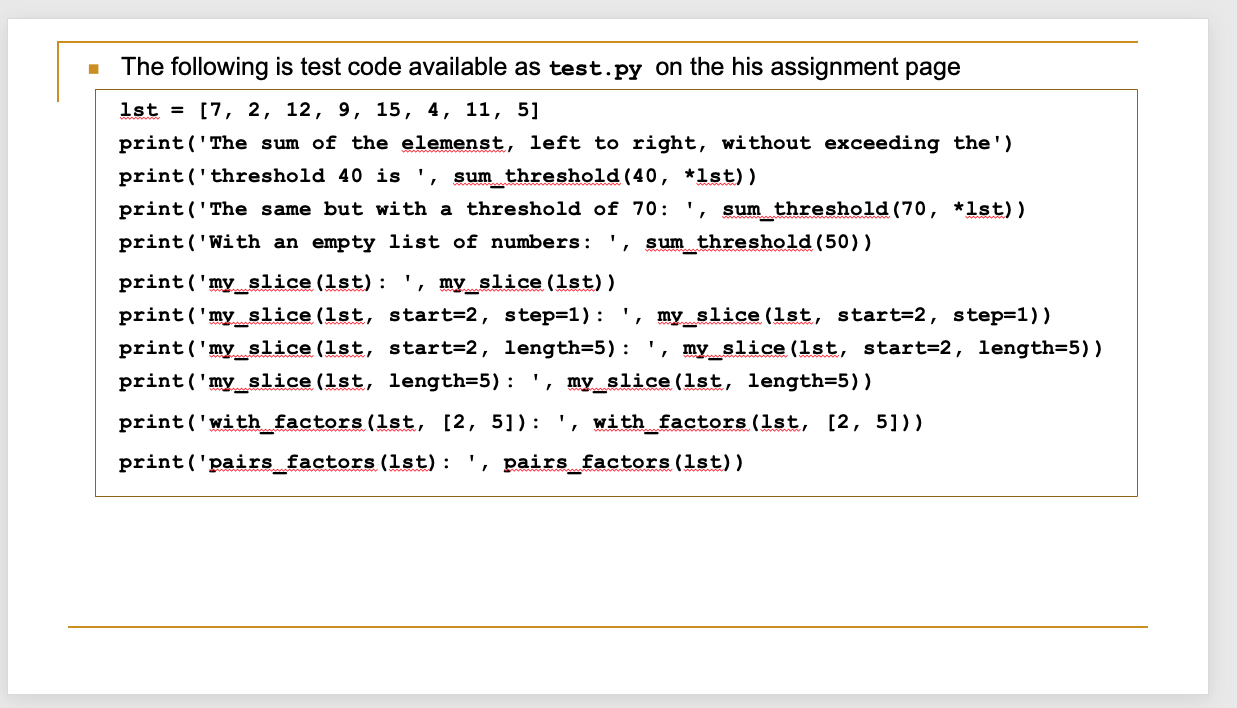Click the bottom horizontal divider line

[608, 627]
